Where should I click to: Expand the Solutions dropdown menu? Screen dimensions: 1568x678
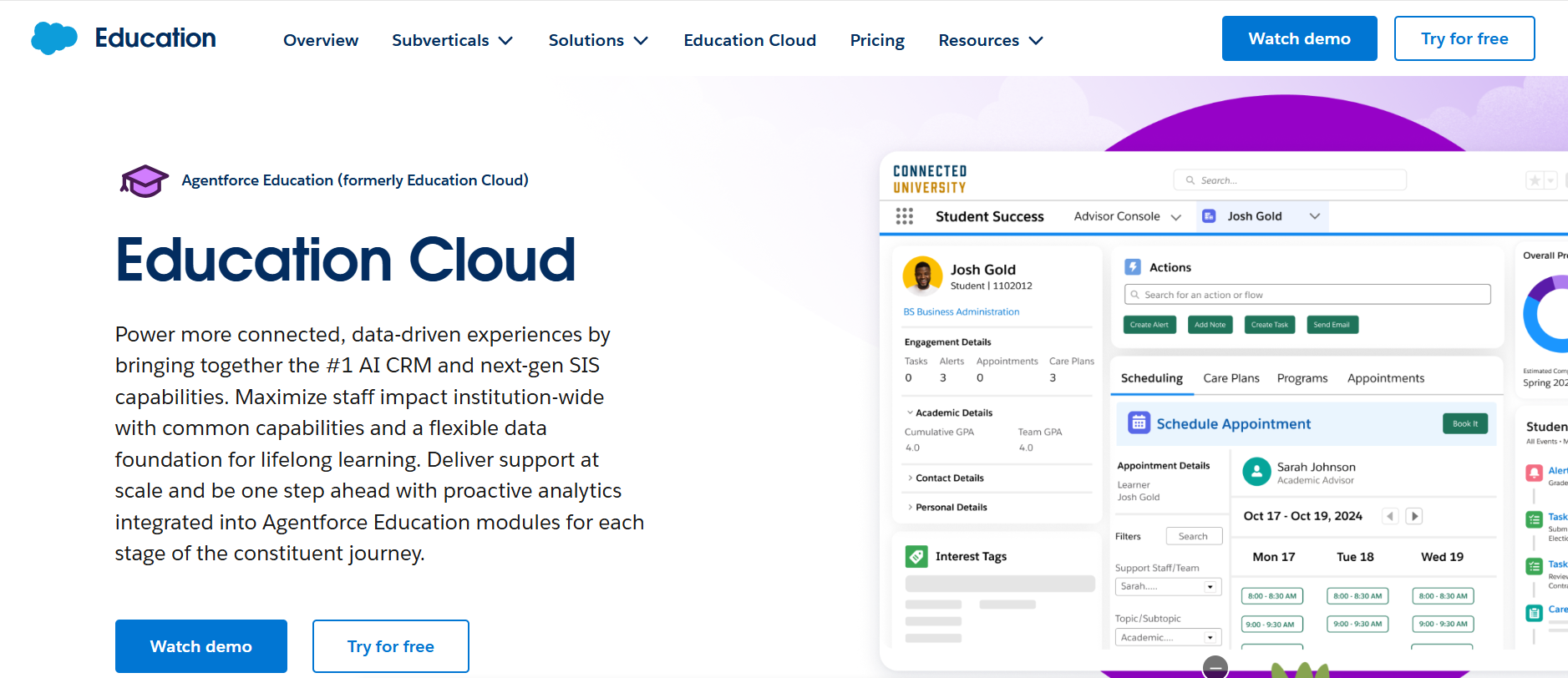tap(598, 40)
